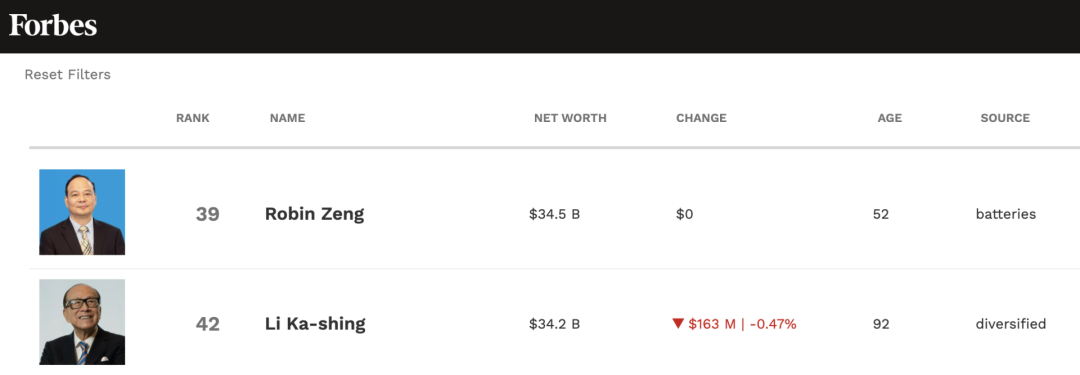Click the Reset Filters link
The image size is (1080, 375).
[68, 74]
